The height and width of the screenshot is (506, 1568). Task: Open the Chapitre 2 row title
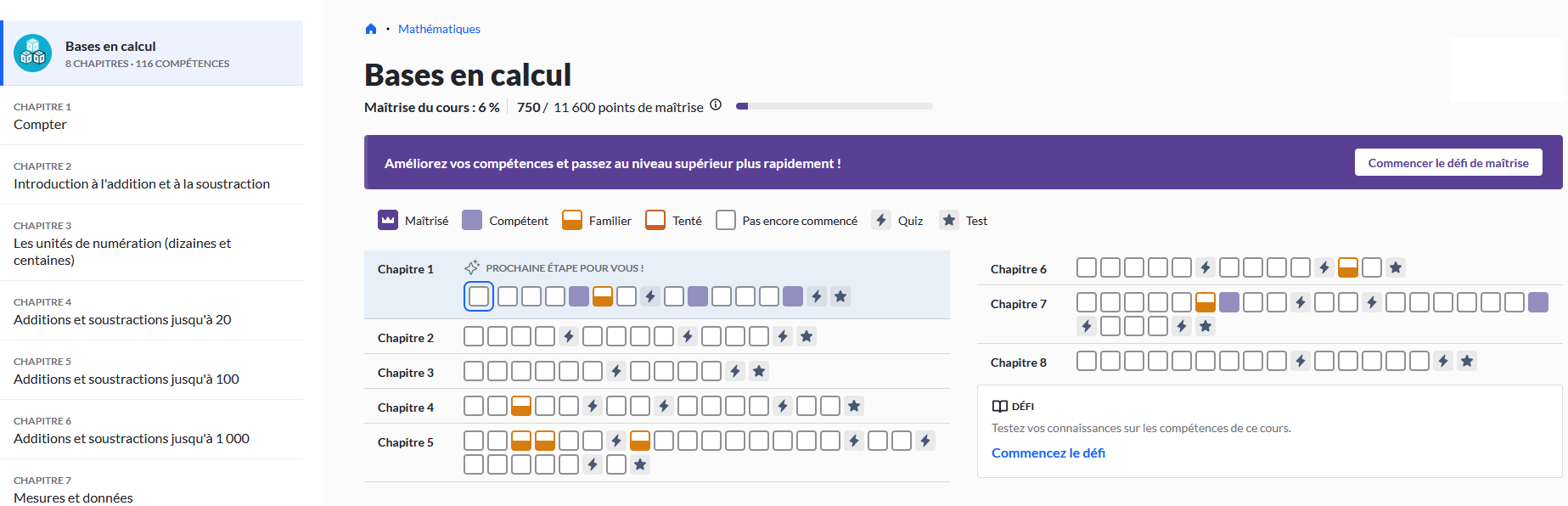pos(406,338)
